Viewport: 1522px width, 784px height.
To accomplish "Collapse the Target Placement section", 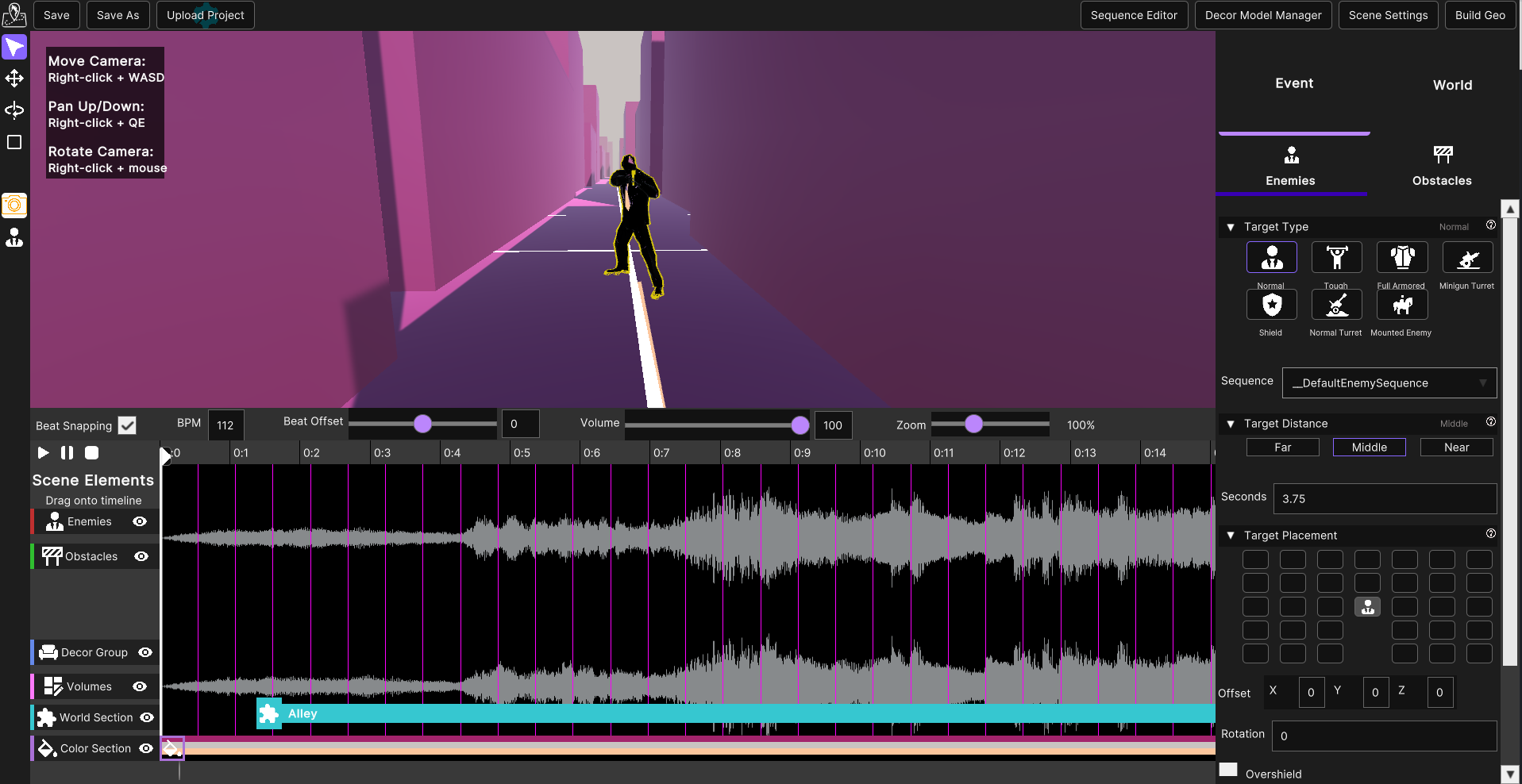I will 1231,536.
